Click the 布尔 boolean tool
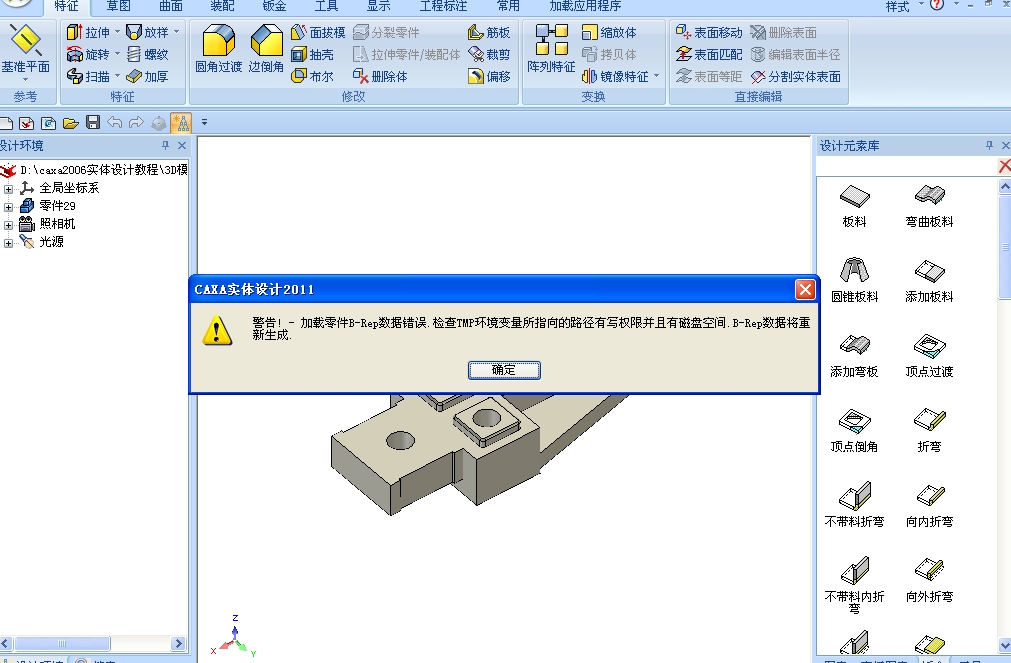The image size is (1011, 663). tap(312, 76)
